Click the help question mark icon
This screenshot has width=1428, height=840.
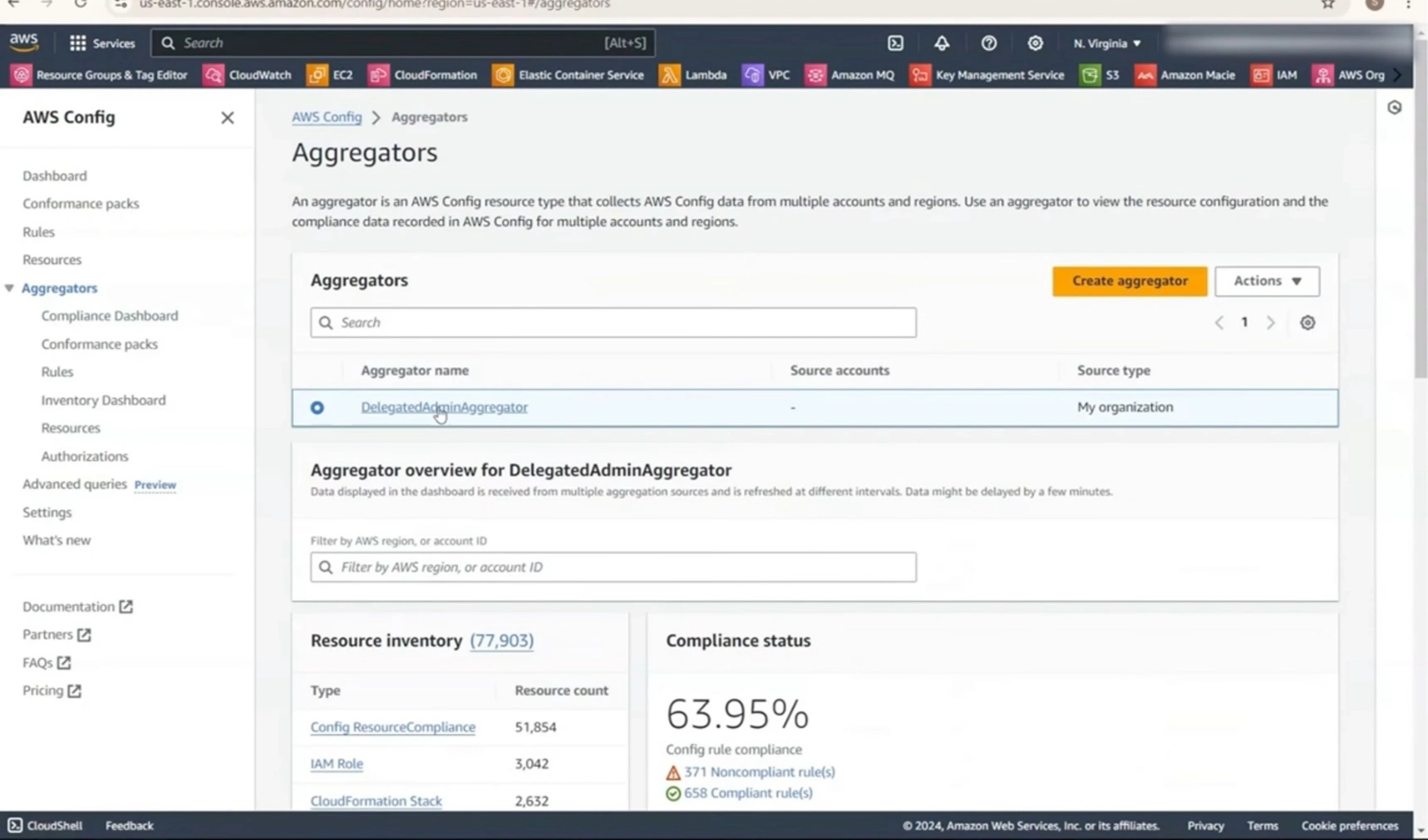(x=988, y=42)
